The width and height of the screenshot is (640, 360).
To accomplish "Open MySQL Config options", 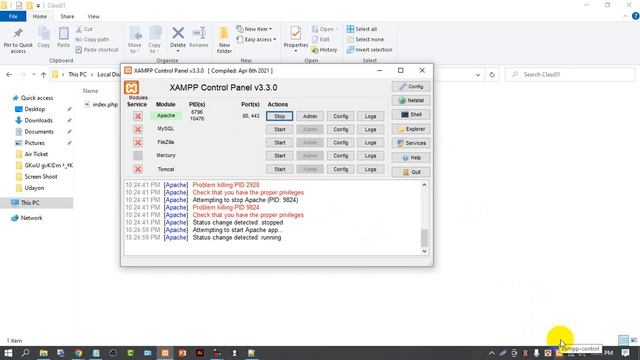I will 340,129.
